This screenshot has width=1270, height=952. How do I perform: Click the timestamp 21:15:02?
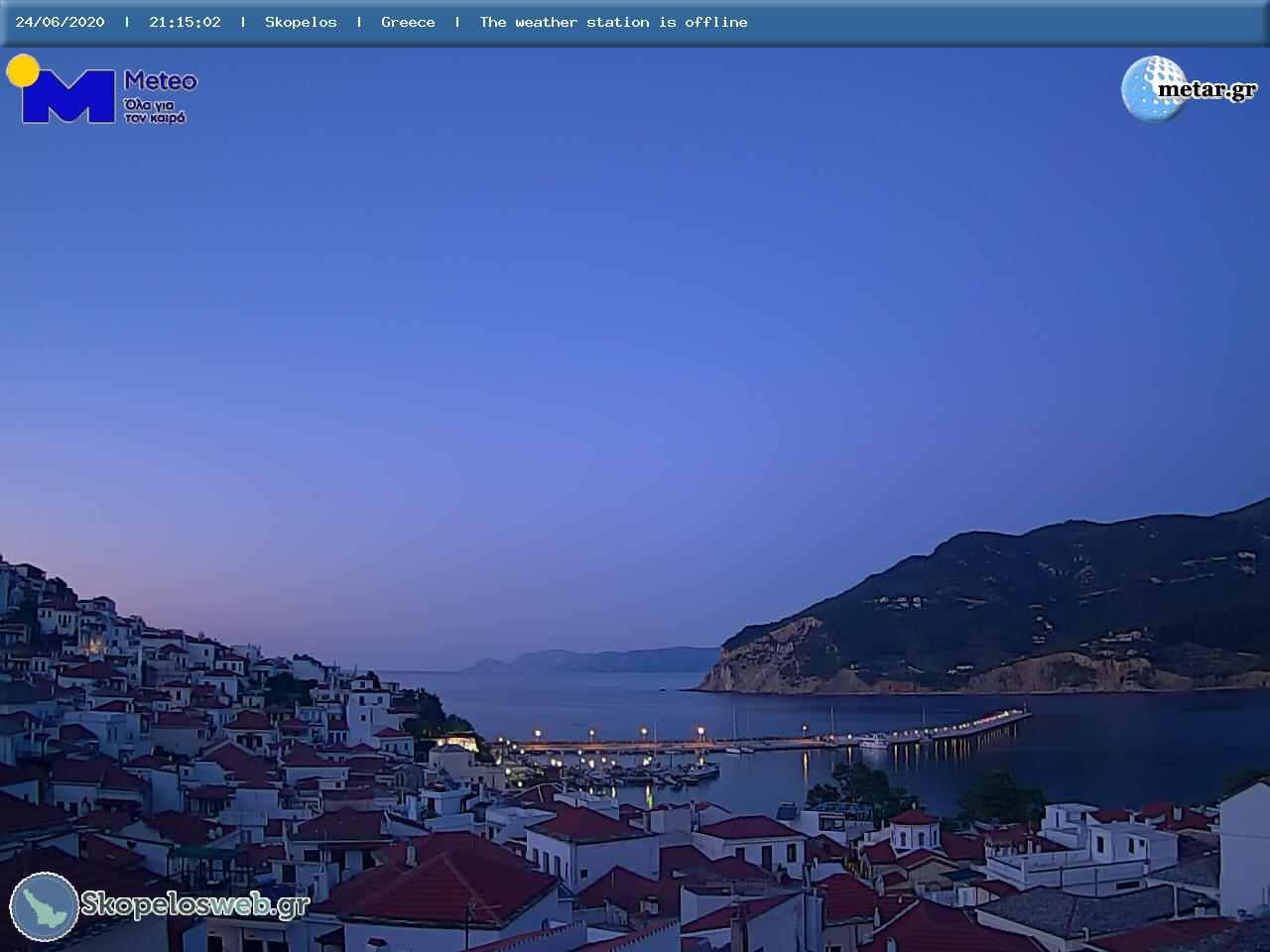(x=185, y=22)
